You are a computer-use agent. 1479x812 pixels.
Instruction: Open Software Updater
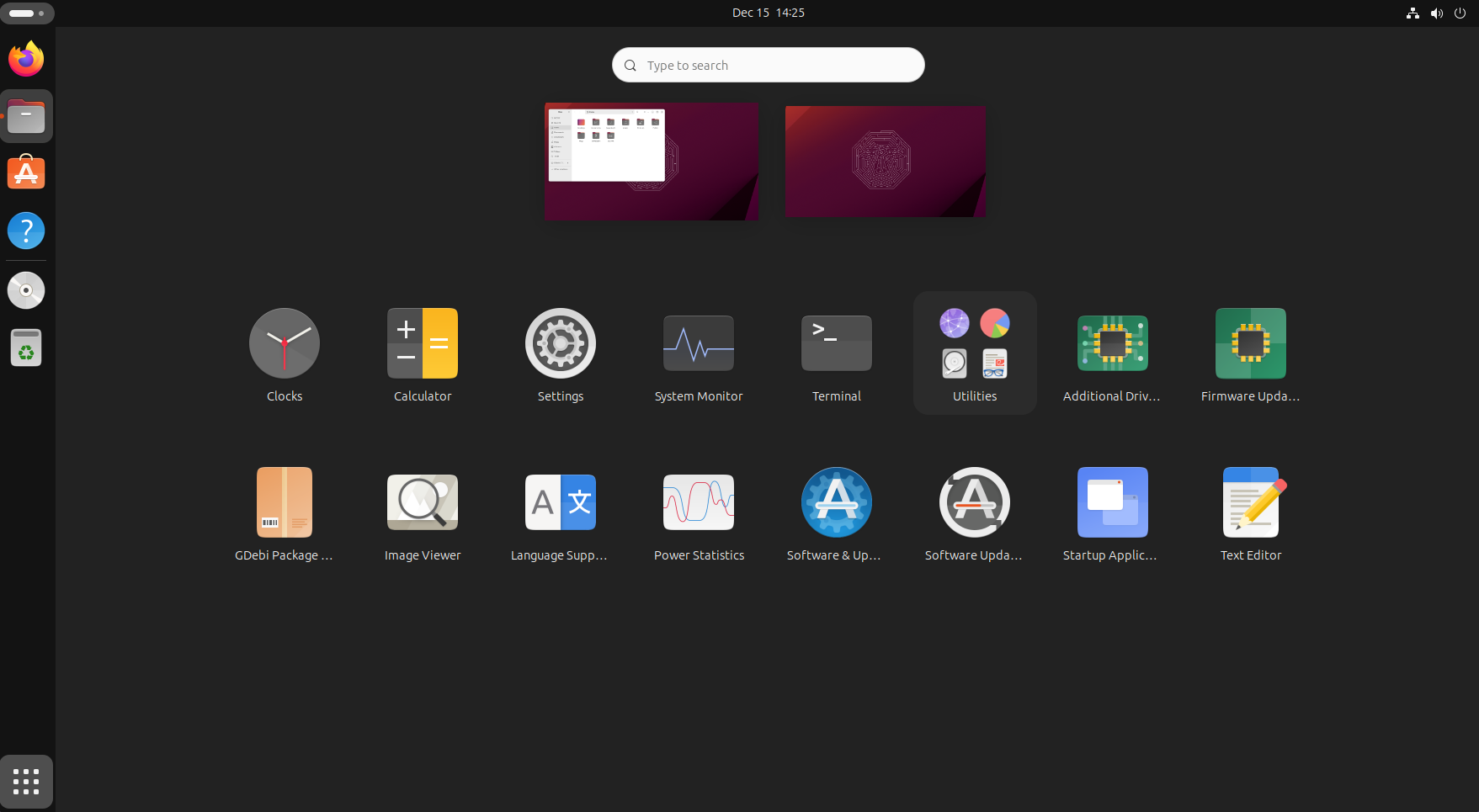(x=975, y=502)
